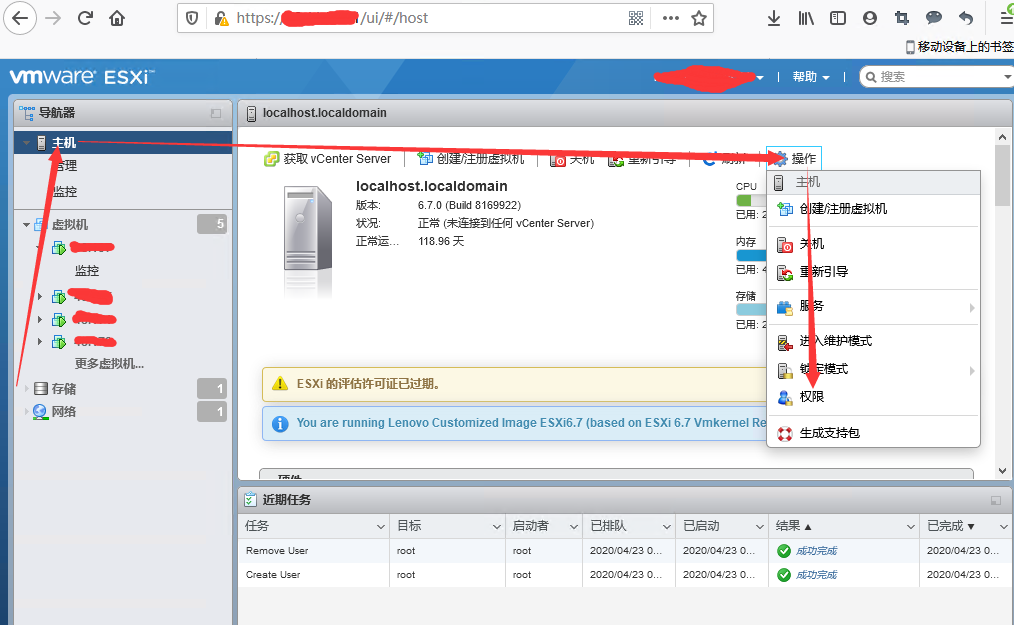Open the 服务 submenu

[x=873, y=307]
